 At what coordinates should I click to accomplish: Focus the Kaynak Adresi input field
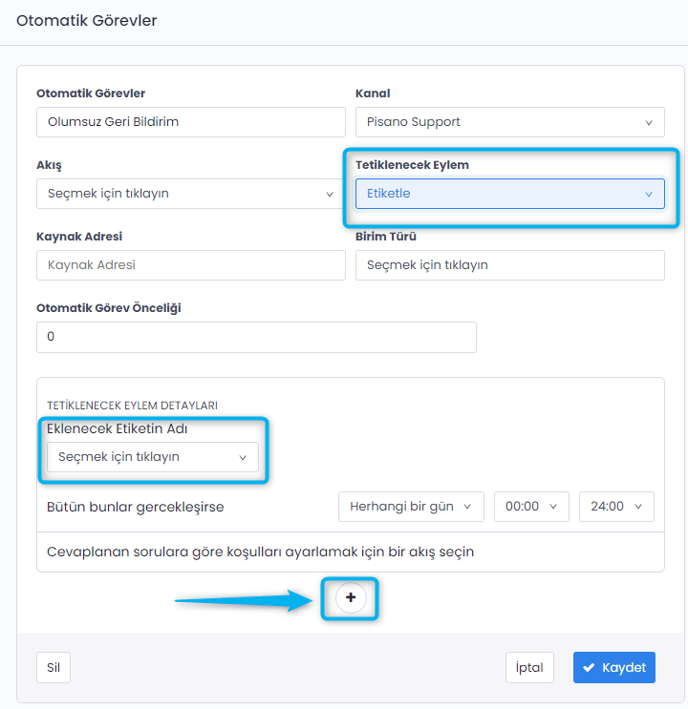(x=190, y=265)
